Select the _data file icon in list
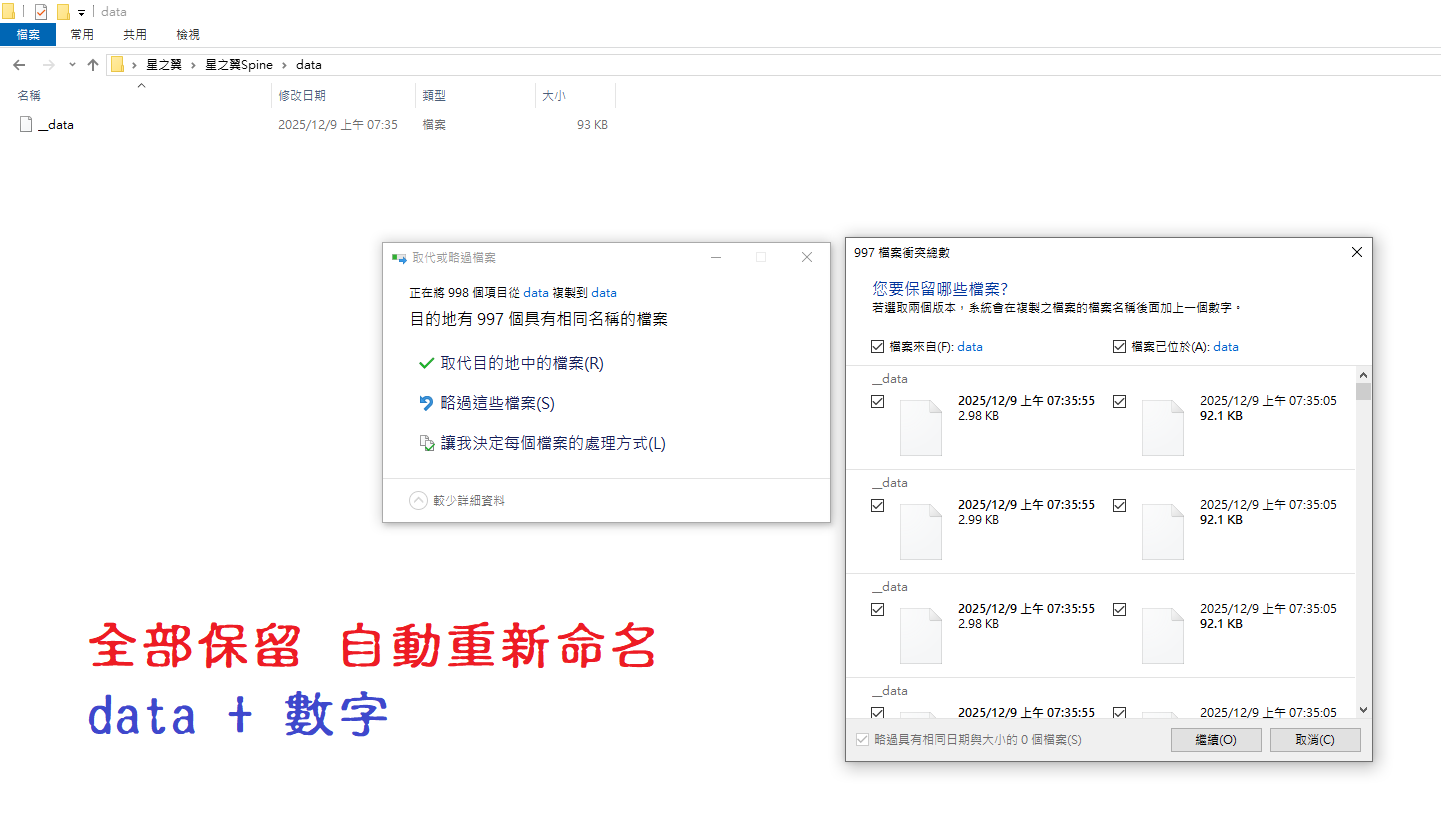The image size is (1441, 819). click(x=26, y=125)
